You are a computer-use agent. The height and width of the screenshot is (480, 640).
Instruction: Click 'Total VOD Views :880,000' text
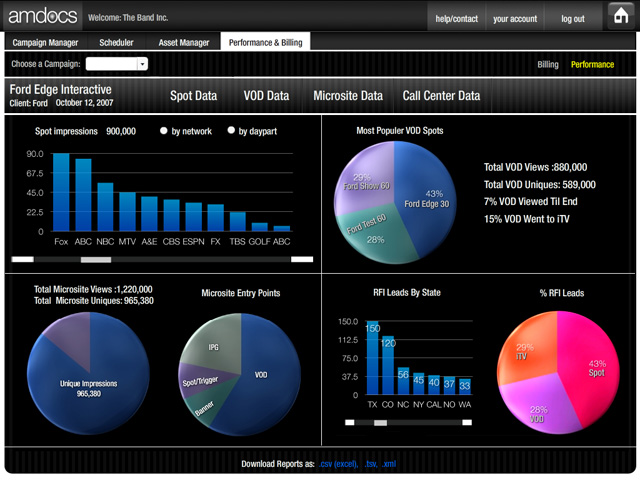[x=535, y=167]
